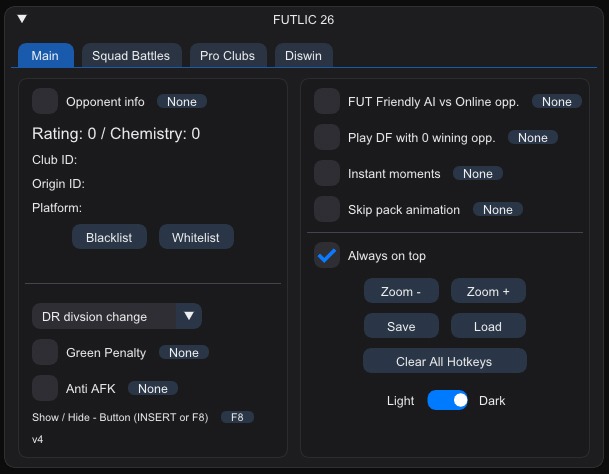Enable the Instant moments checkbox
Screen dimensions: 609x474
tap(327, 173)
